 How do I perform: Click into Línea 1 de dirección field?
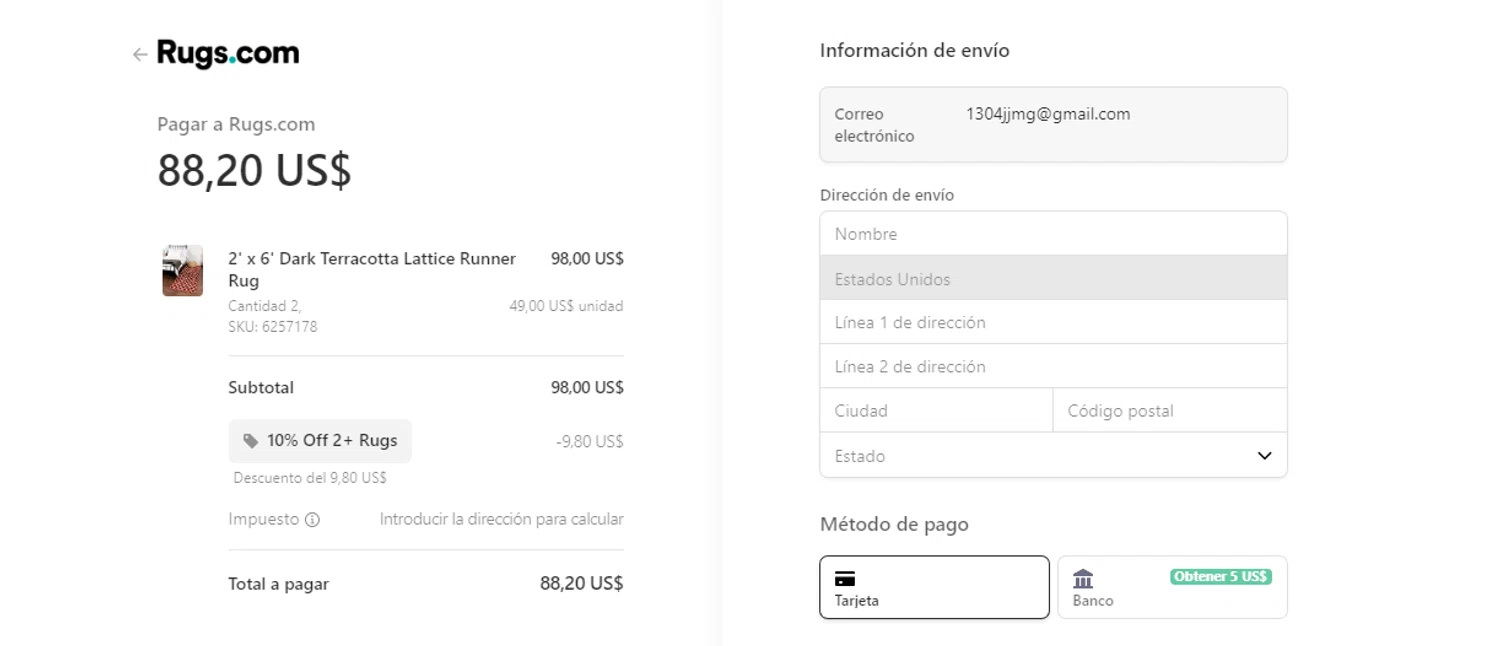[1053, 323]
